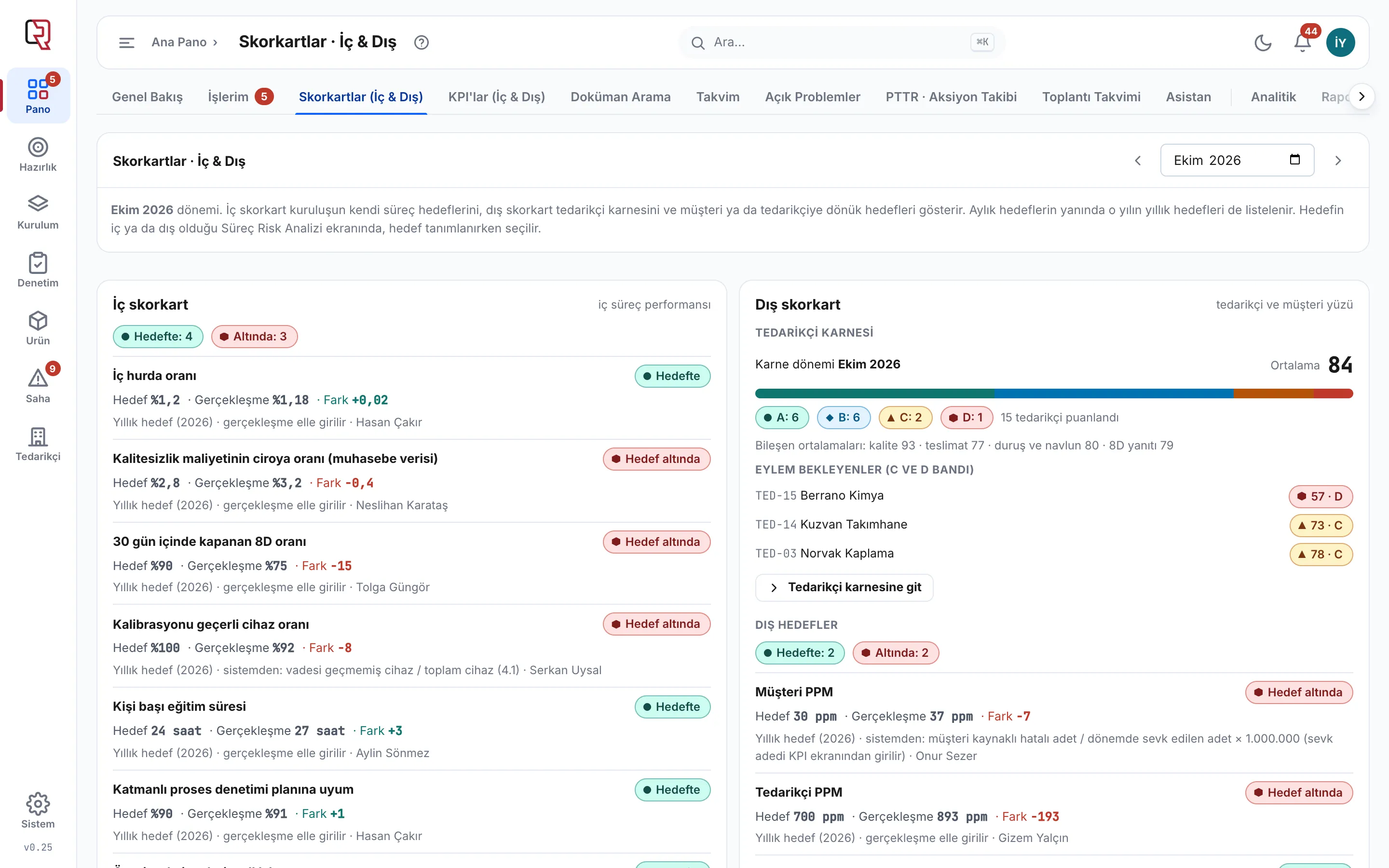
Task: Click Ana Pano breadcrumb
Action: click(x=178, y=42)
